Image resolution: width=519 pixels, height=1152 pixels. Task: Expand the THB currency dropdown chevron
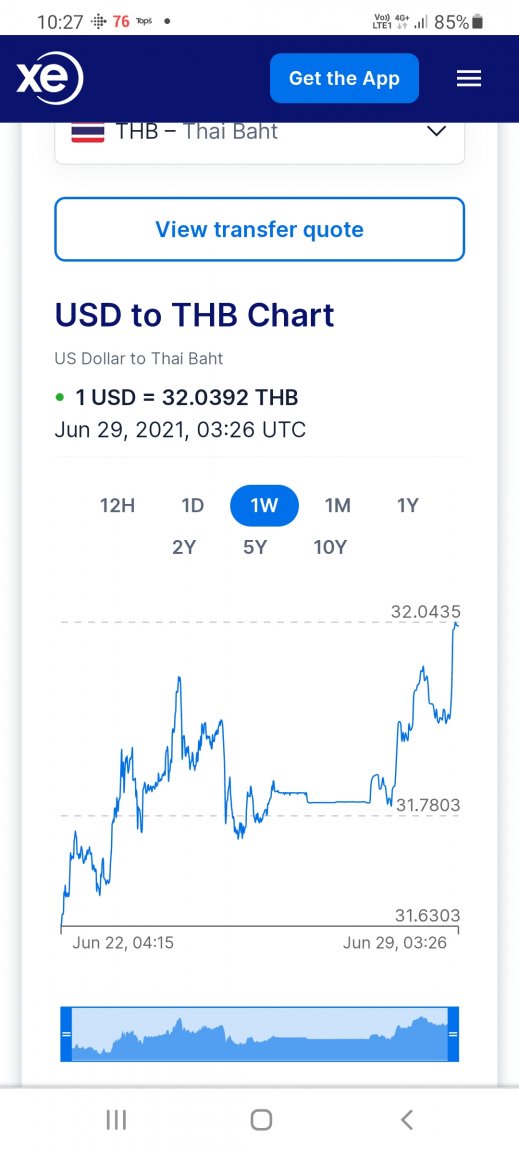point(437,132)
